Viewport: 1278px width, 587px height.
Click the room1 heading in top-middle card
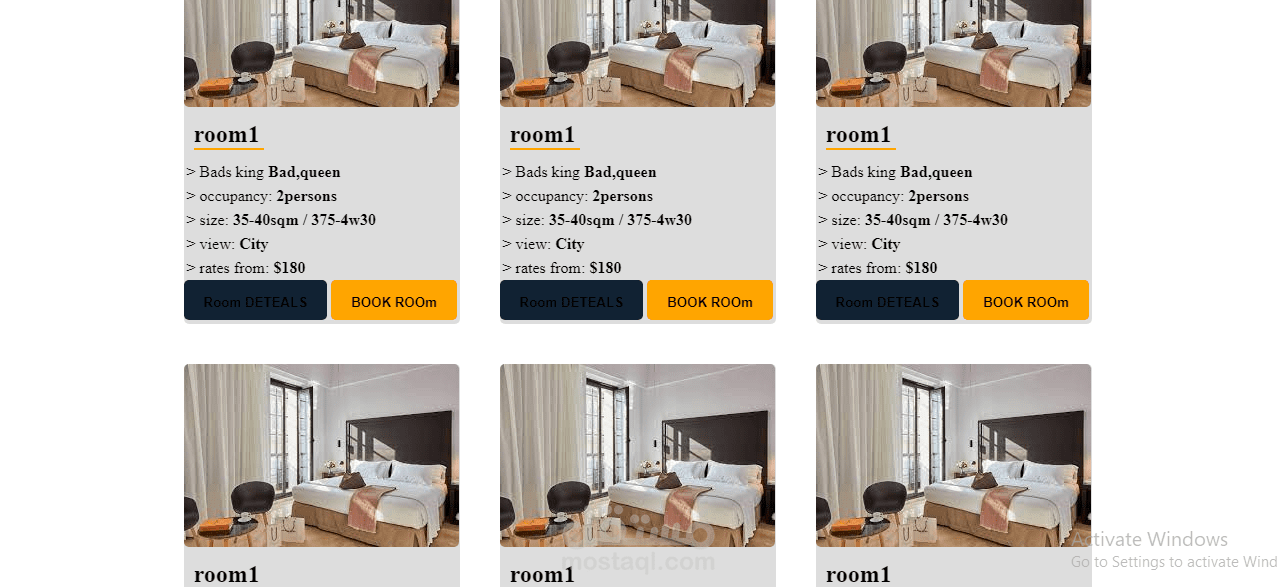(543, 135)
